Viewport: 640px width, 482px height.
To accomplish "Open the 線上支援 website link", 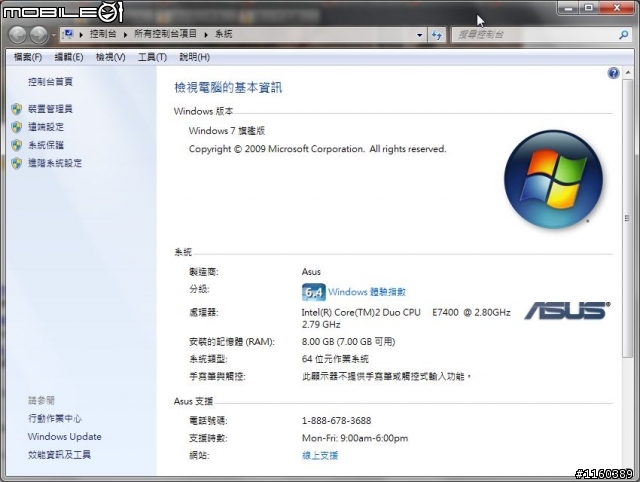I will coord(320,455).
